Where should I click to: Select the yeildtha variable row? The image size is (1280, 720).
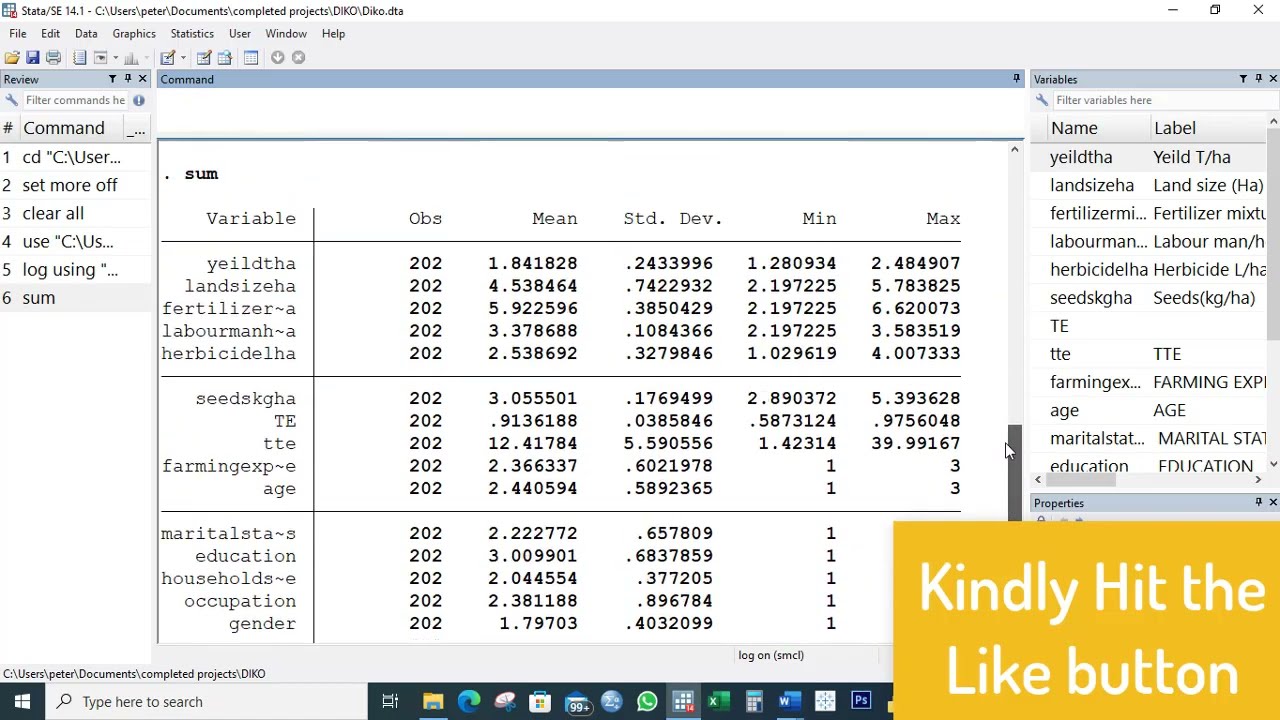pos(1148,157)
